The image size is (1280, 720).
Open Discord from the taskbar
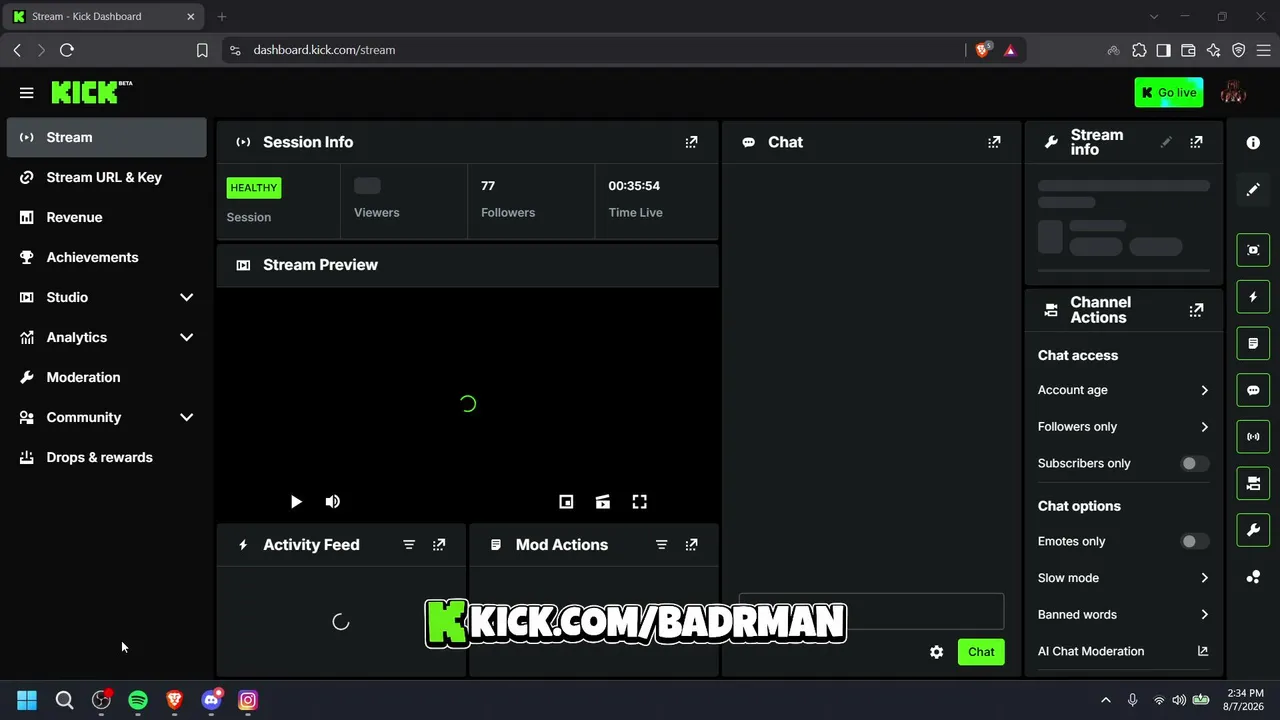(x=211, y=700)
